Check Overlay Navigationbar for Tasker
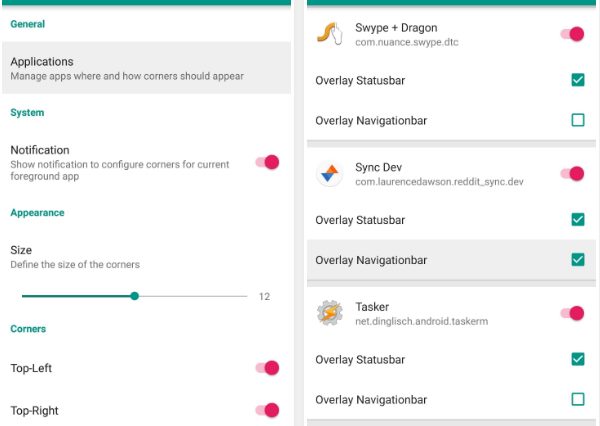600x426 pixels. click(x=578, y=399)
